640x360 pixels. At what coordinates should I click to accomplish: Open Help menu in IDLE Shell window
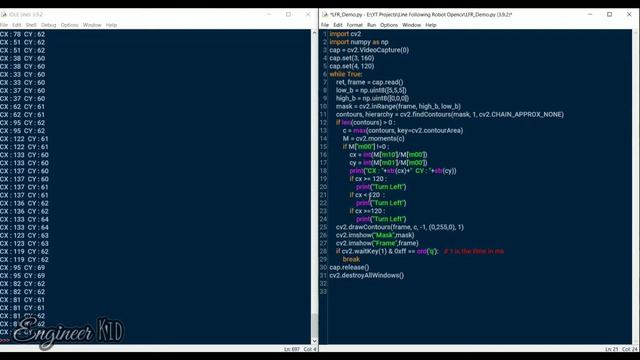coord(111,25)
